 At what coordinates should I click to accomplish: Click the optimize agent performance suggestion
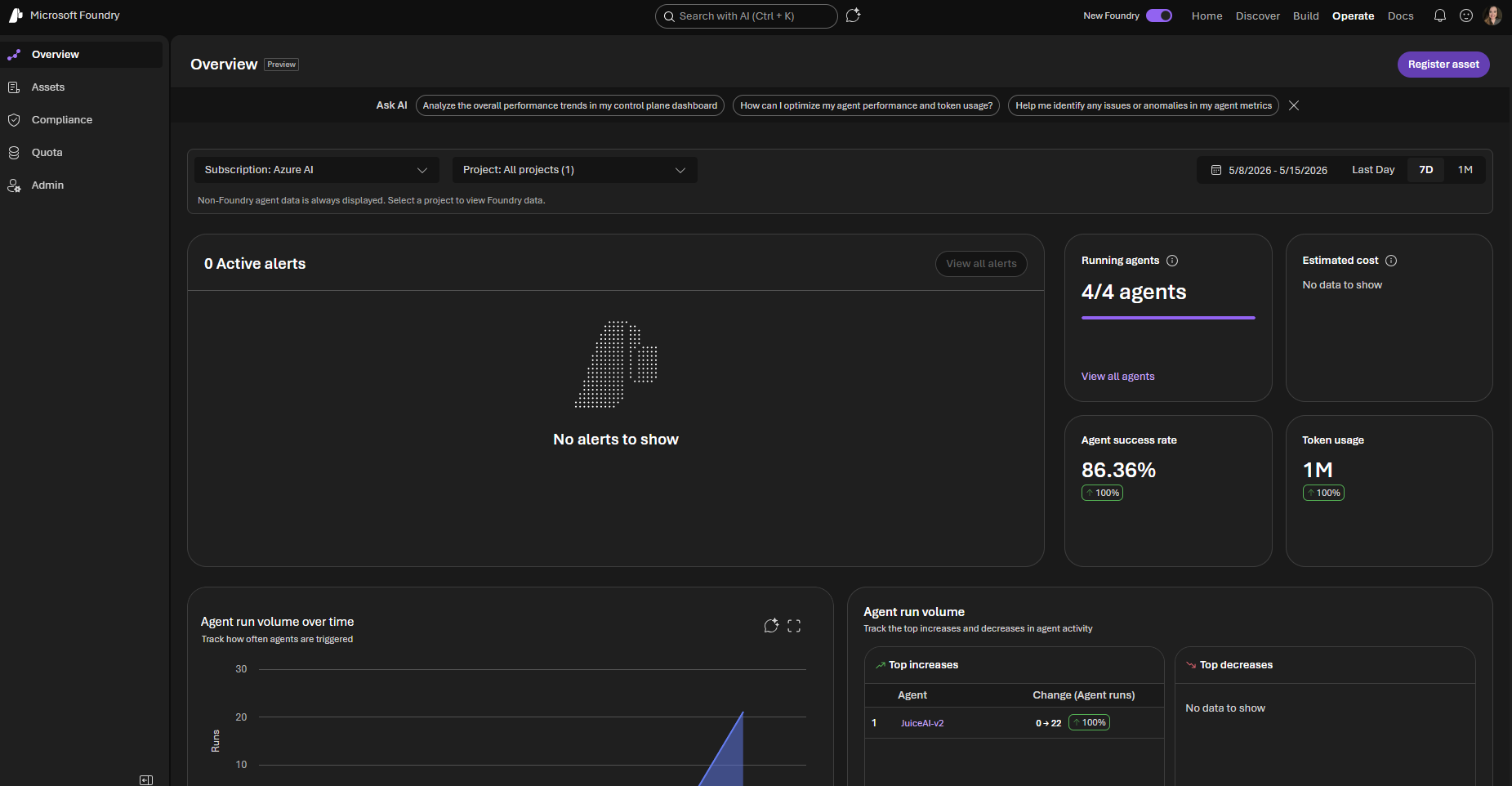coord(866,105)
